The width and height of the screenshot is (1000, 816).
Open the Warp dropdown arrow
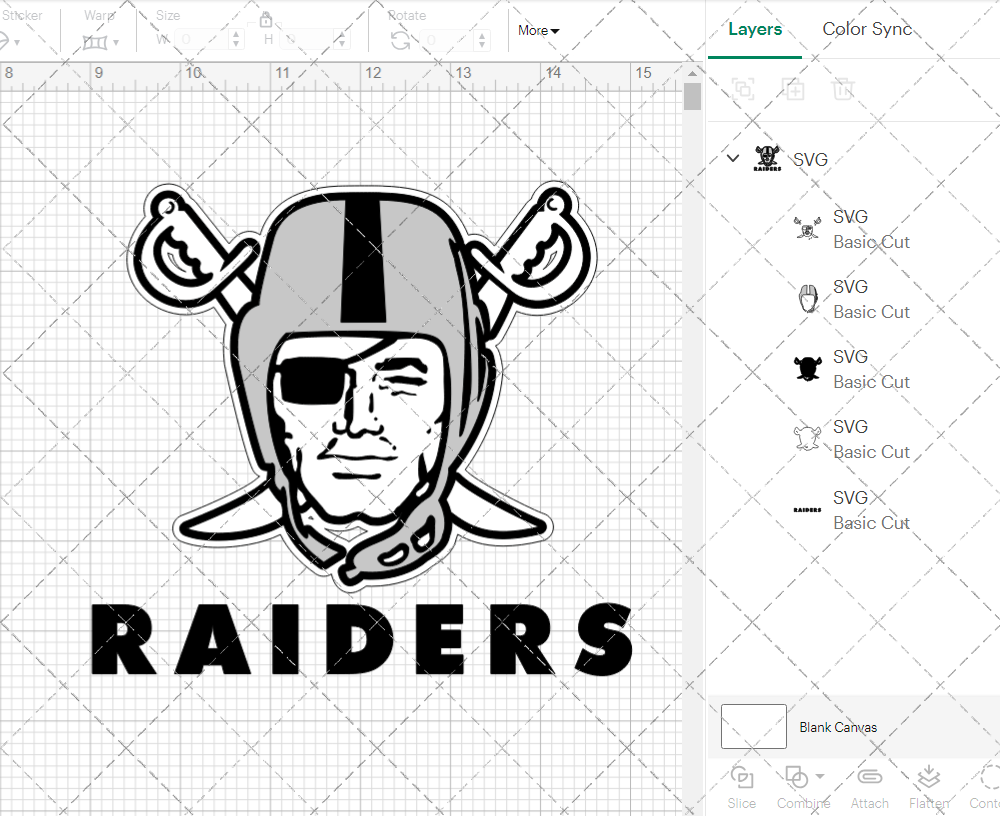[116, 43]
